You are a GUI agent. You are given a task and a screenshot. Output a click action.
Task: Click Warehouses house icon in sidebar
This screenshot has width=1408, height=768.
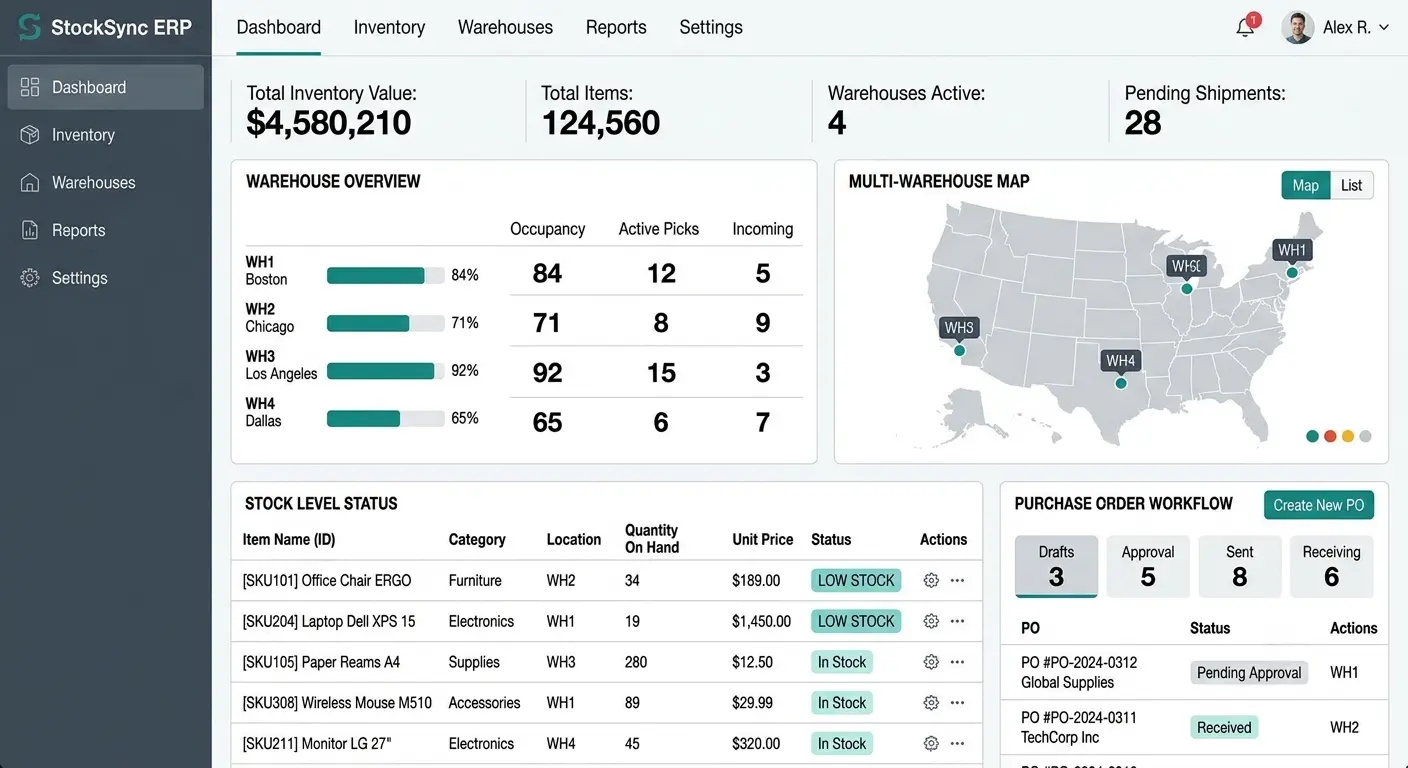point(30,182)
